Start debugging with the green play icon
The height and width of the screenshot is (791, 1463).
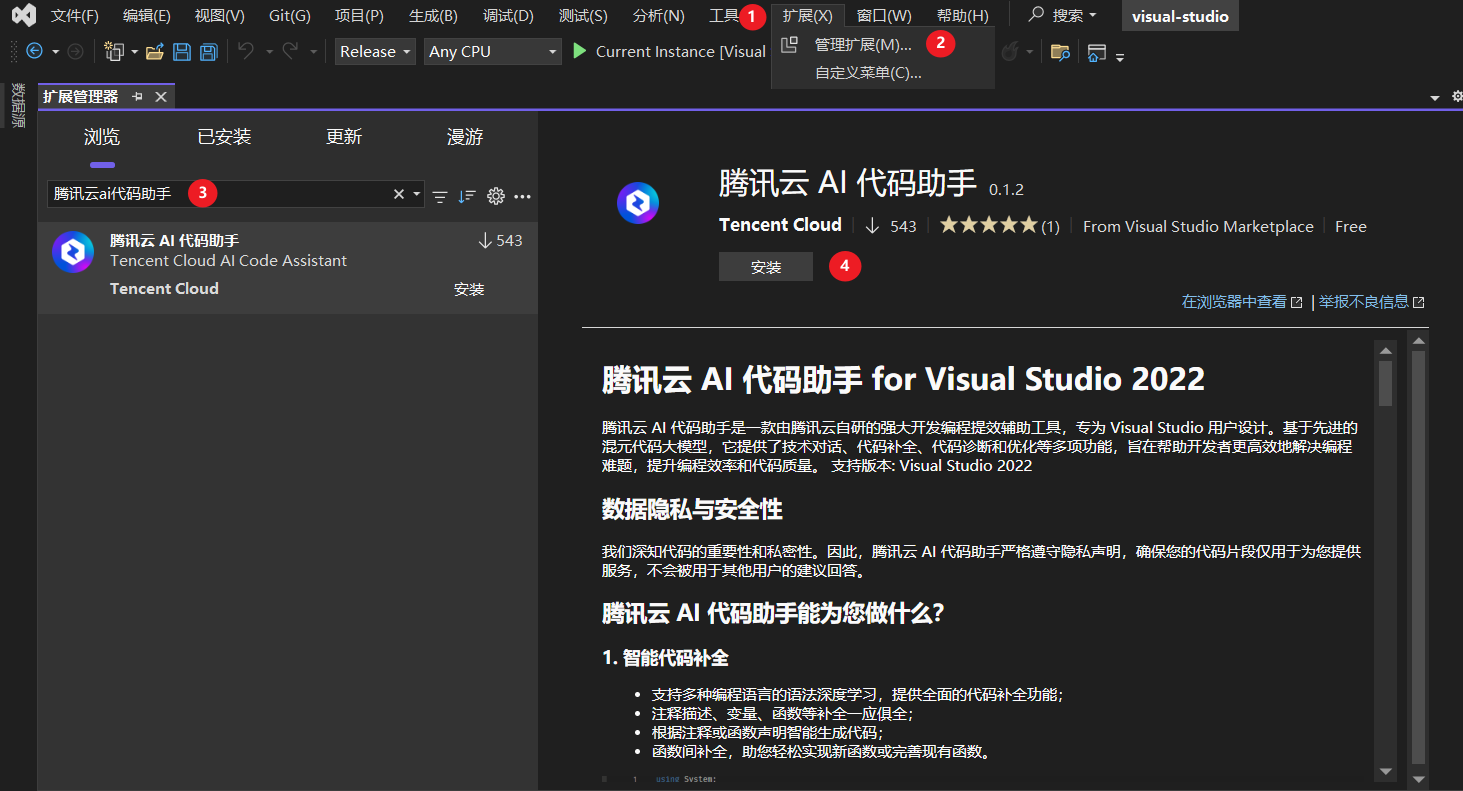click(x=580, y=51)
